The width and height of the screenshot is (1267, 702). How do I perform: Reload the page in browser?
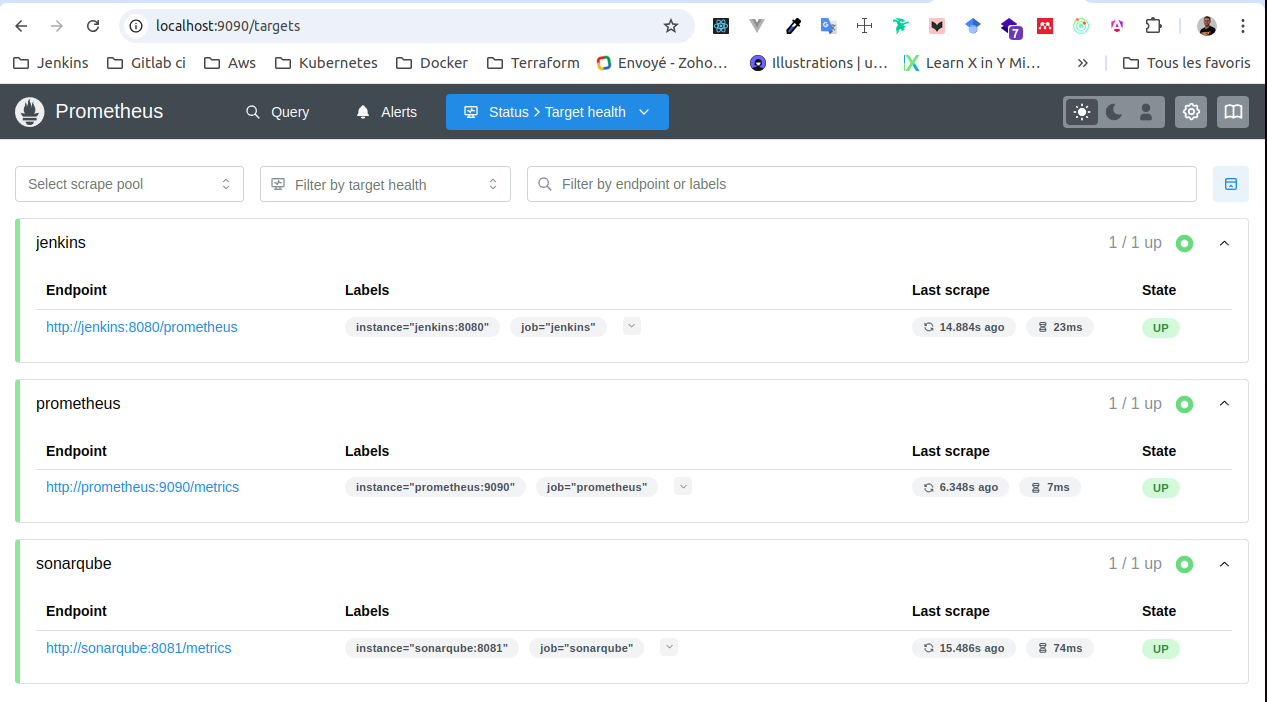[x=93, y=26]
